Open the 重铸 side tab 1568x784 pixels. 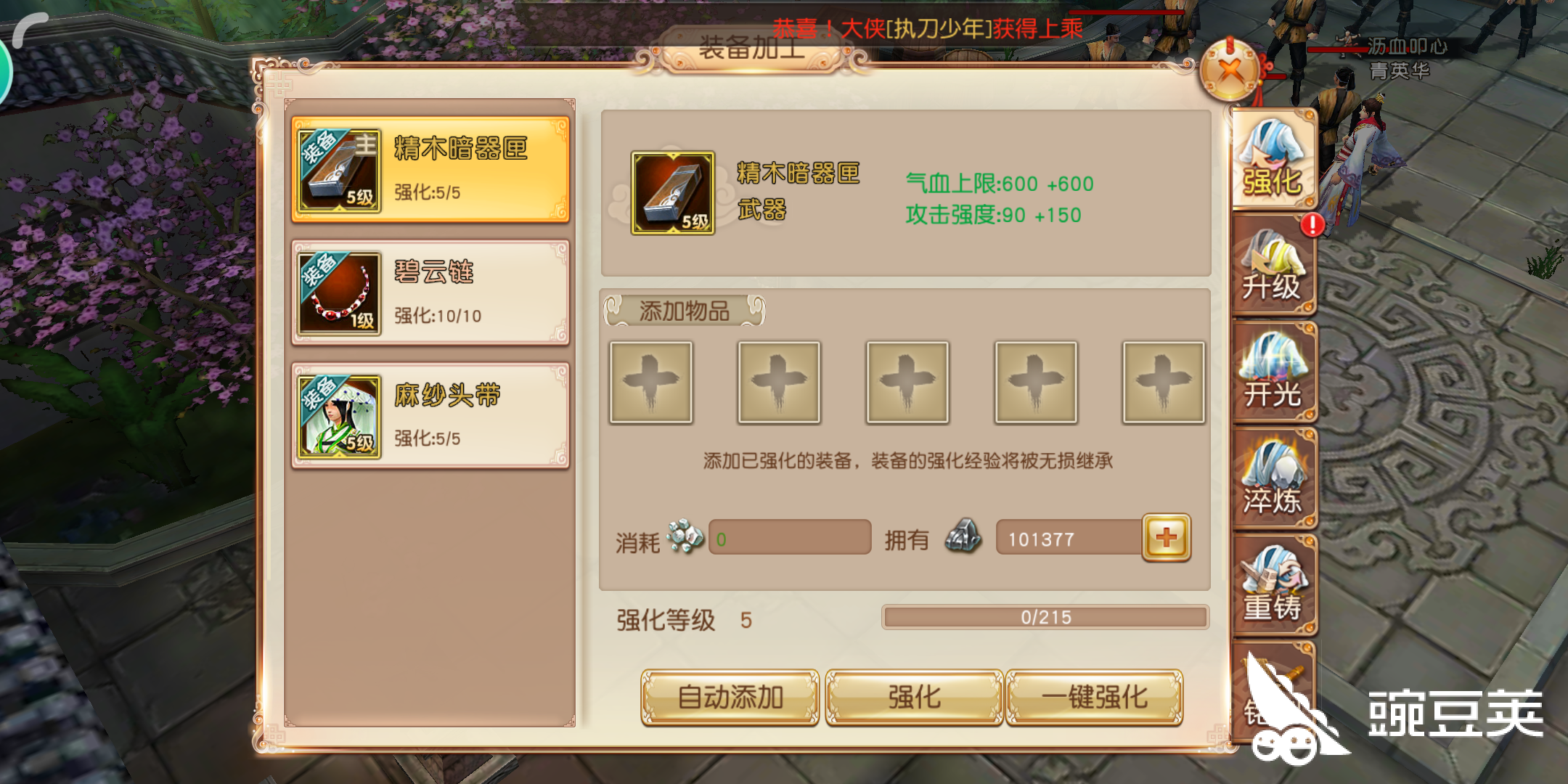[1275, 586]
